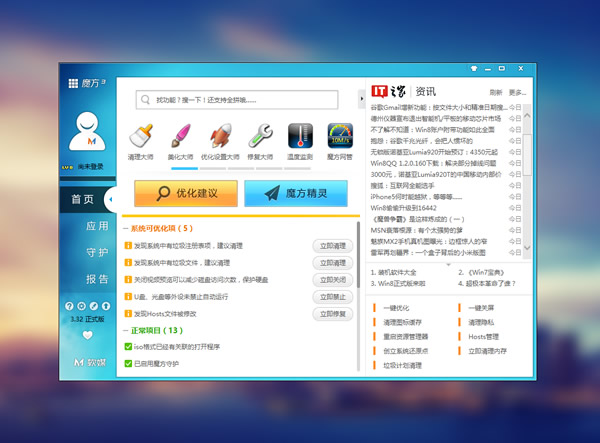The width and height of the screenshot is (600, 443).
Task: Open 温度监测 thermometer icon
Action: coord(300,136)
